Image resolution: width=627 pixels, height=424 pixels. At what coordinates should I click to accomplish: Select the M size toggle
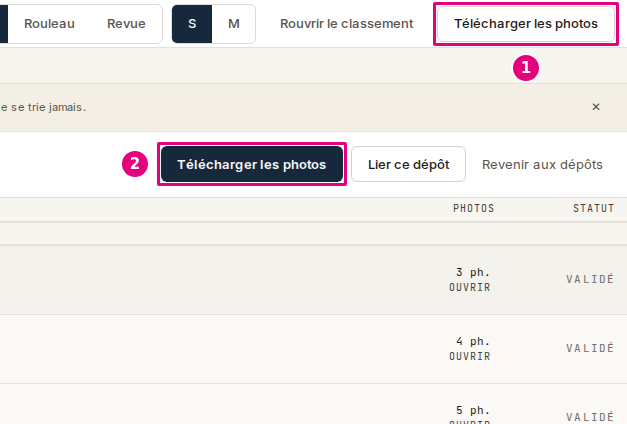click(x=234, y=24)
